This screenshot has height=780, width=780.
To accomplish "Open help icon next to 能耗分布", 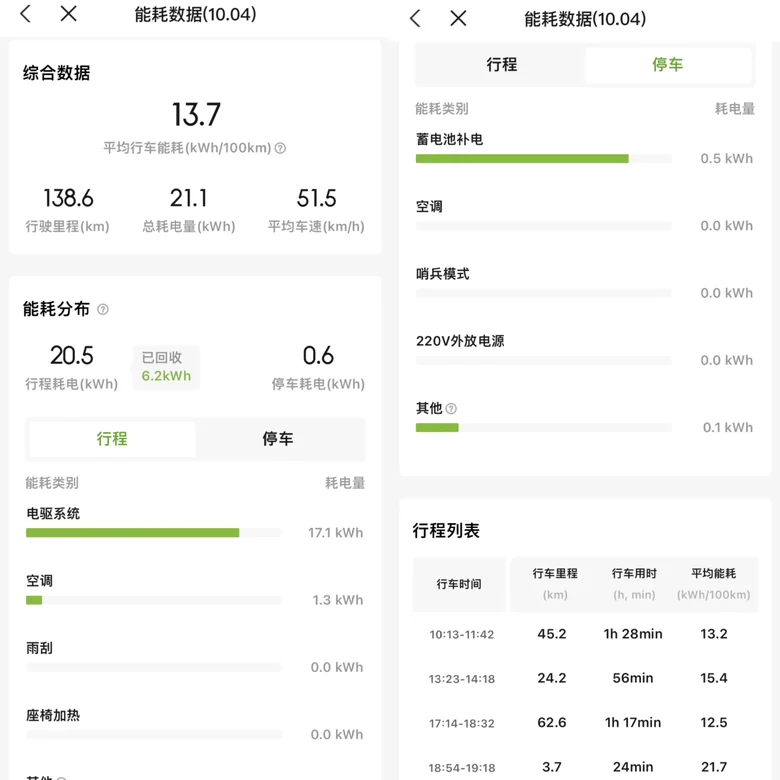I will pyautogui.click(x=103, y=310).
